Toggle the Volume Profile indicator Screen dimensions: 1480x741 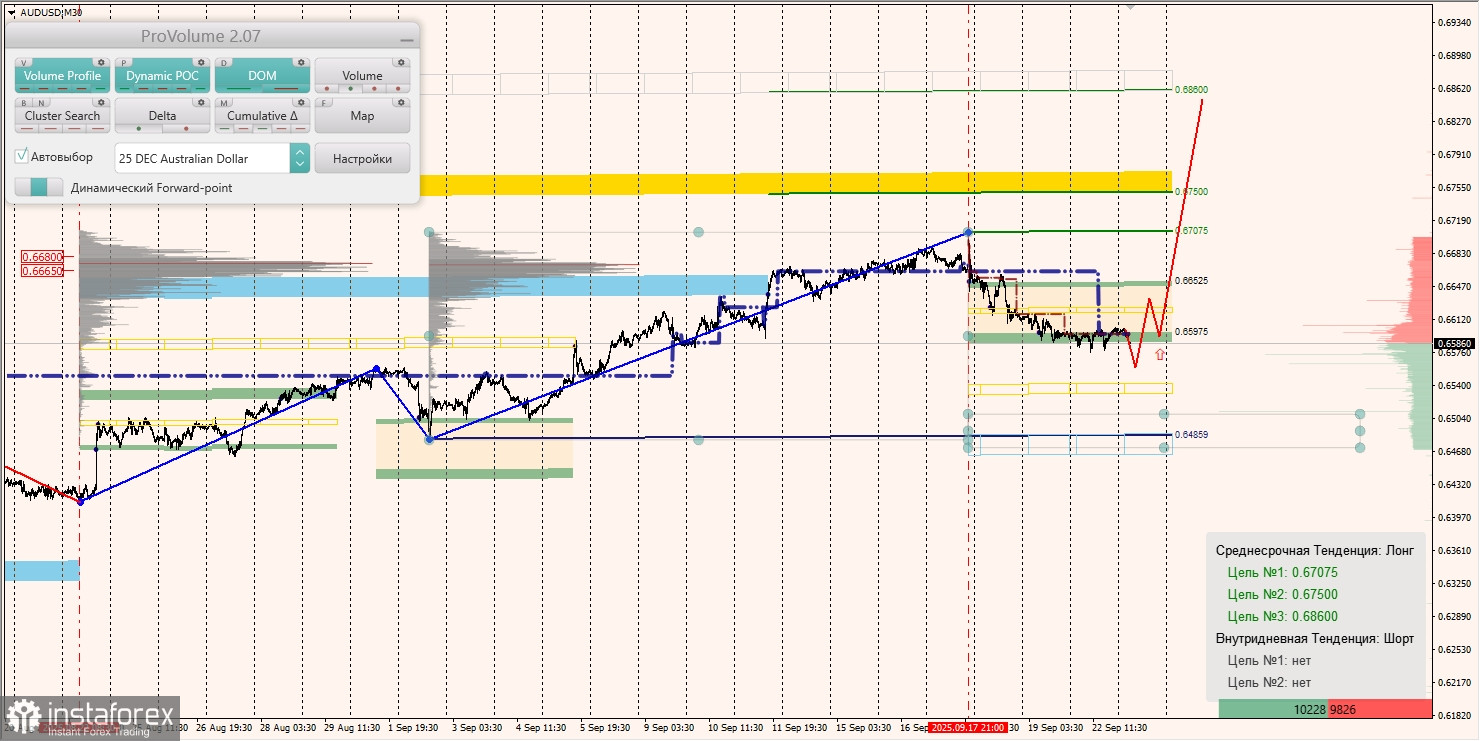(x=62, y=76)
